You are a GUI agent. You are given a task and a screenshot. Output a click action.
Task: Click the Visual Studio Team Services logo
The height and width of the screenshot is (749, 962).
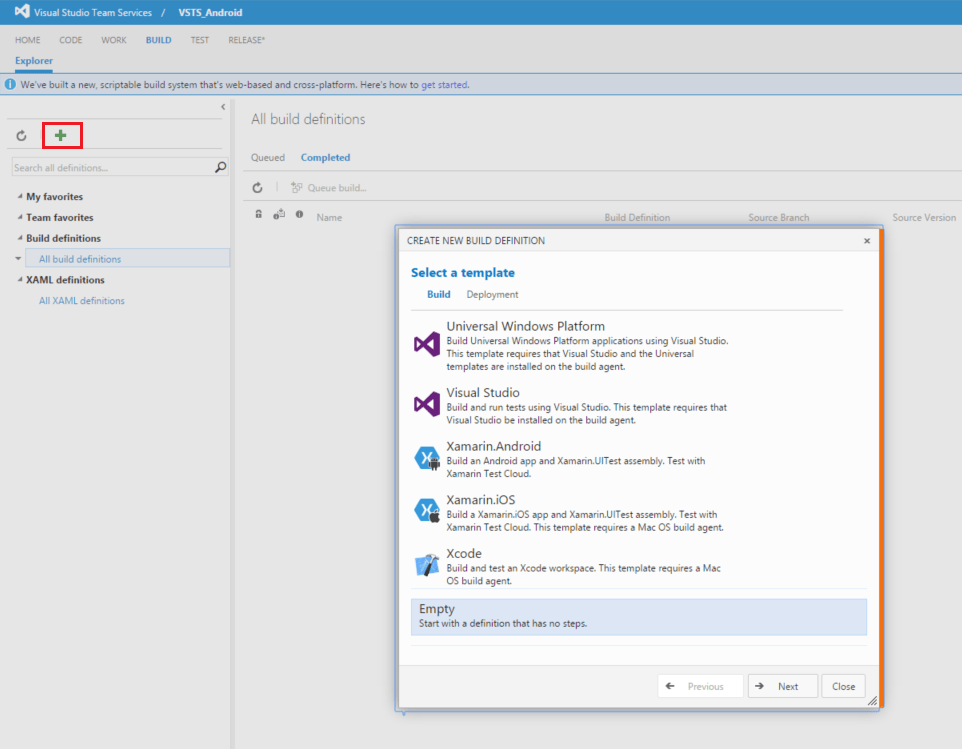coord(22,12)
